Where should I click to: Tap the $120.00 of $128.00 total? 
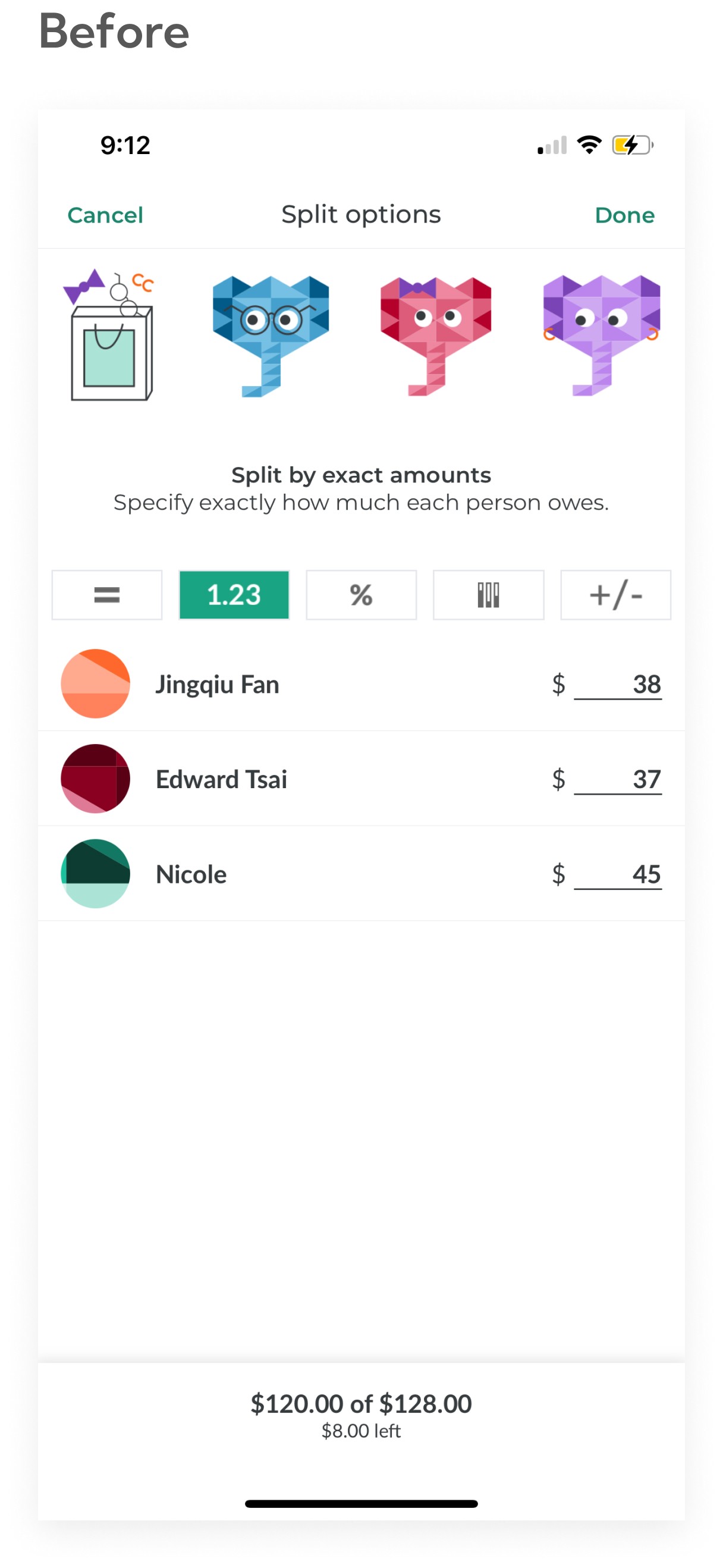click(361, 1404)
